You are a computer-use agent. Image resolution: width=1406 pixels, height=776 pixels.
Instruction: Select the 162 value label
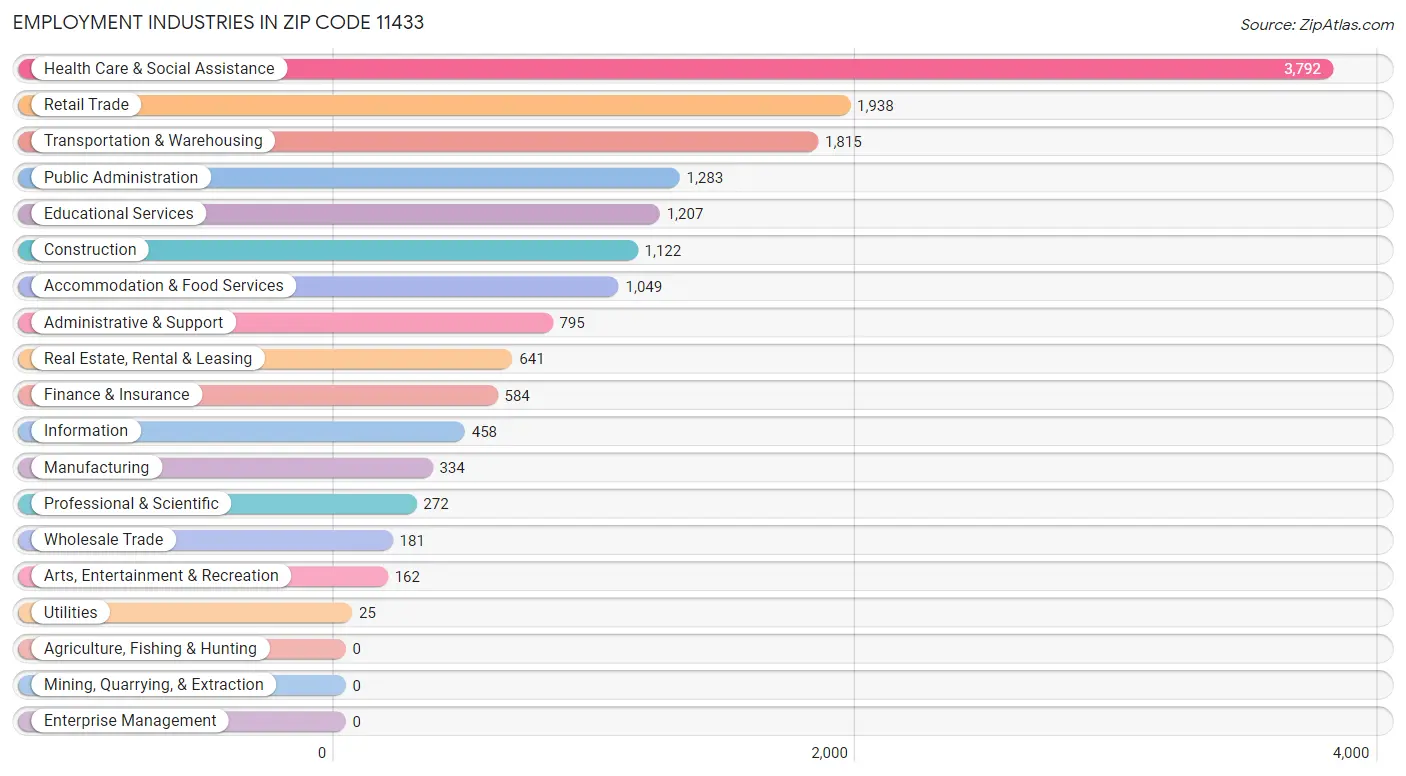[x=407, y=577]
